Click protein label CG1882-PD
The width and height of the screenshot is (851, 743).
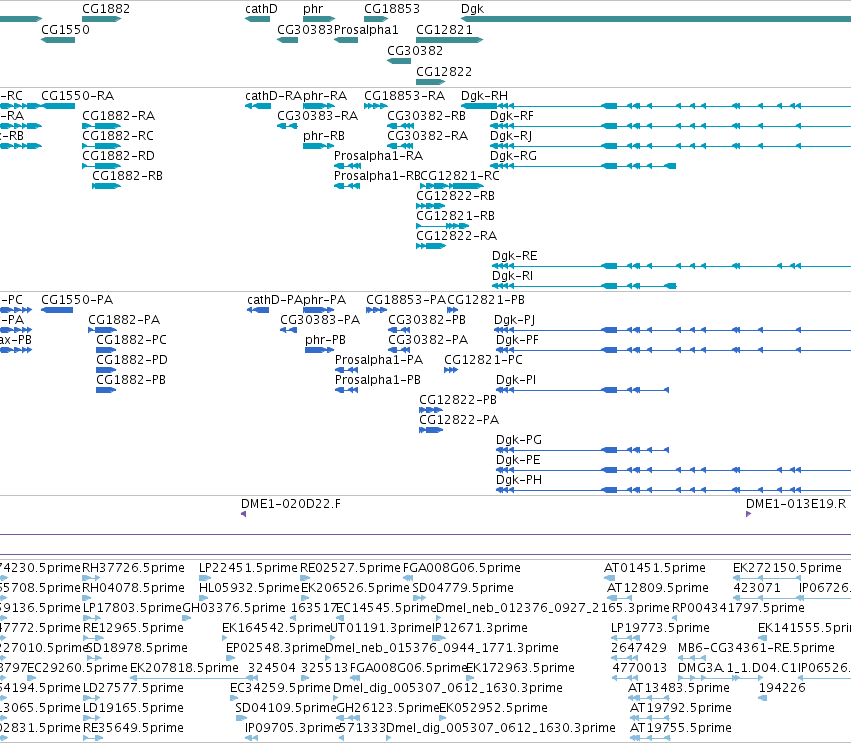click(132, 360)
